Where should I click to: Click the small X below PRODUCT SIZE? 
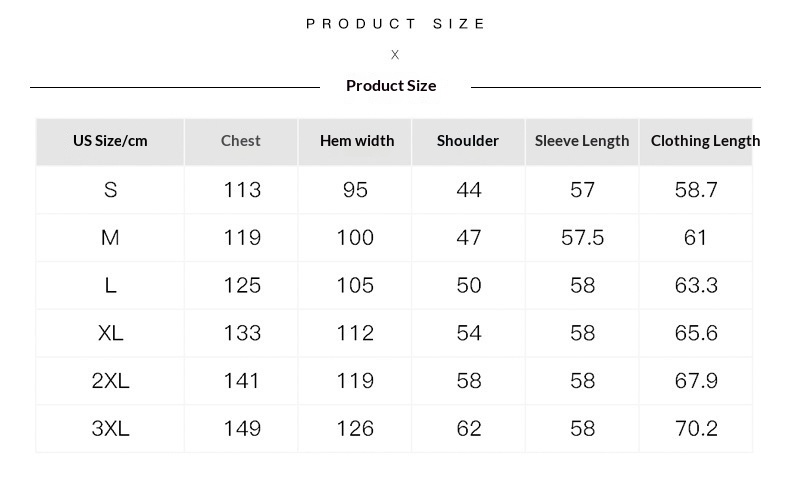[395, 55]
